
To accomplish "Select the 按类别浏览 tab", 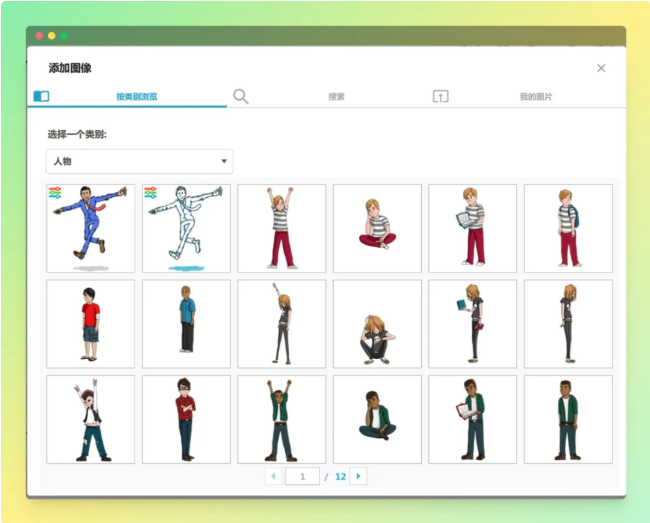I will (x=136, y=97).
